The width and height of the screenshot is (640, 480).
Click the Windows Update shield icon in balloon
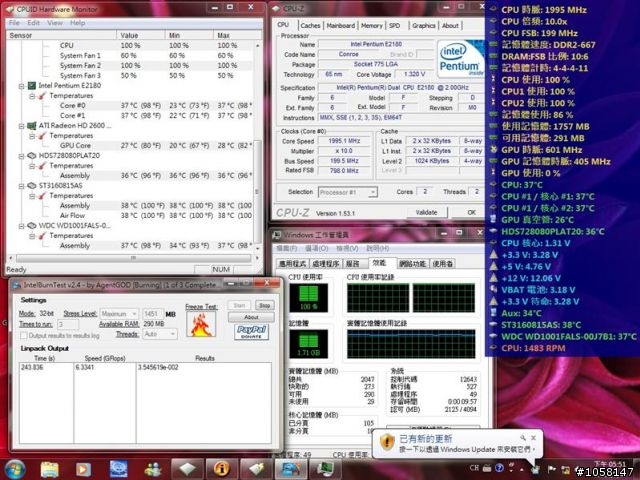pyautogui.click(x=387, y=442)
